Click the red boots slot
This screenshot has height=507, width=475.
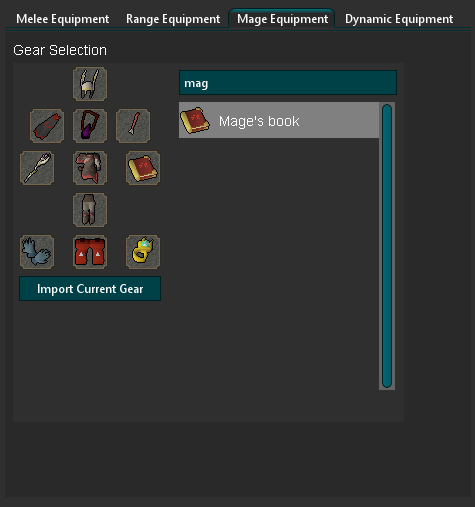(90, 252)
